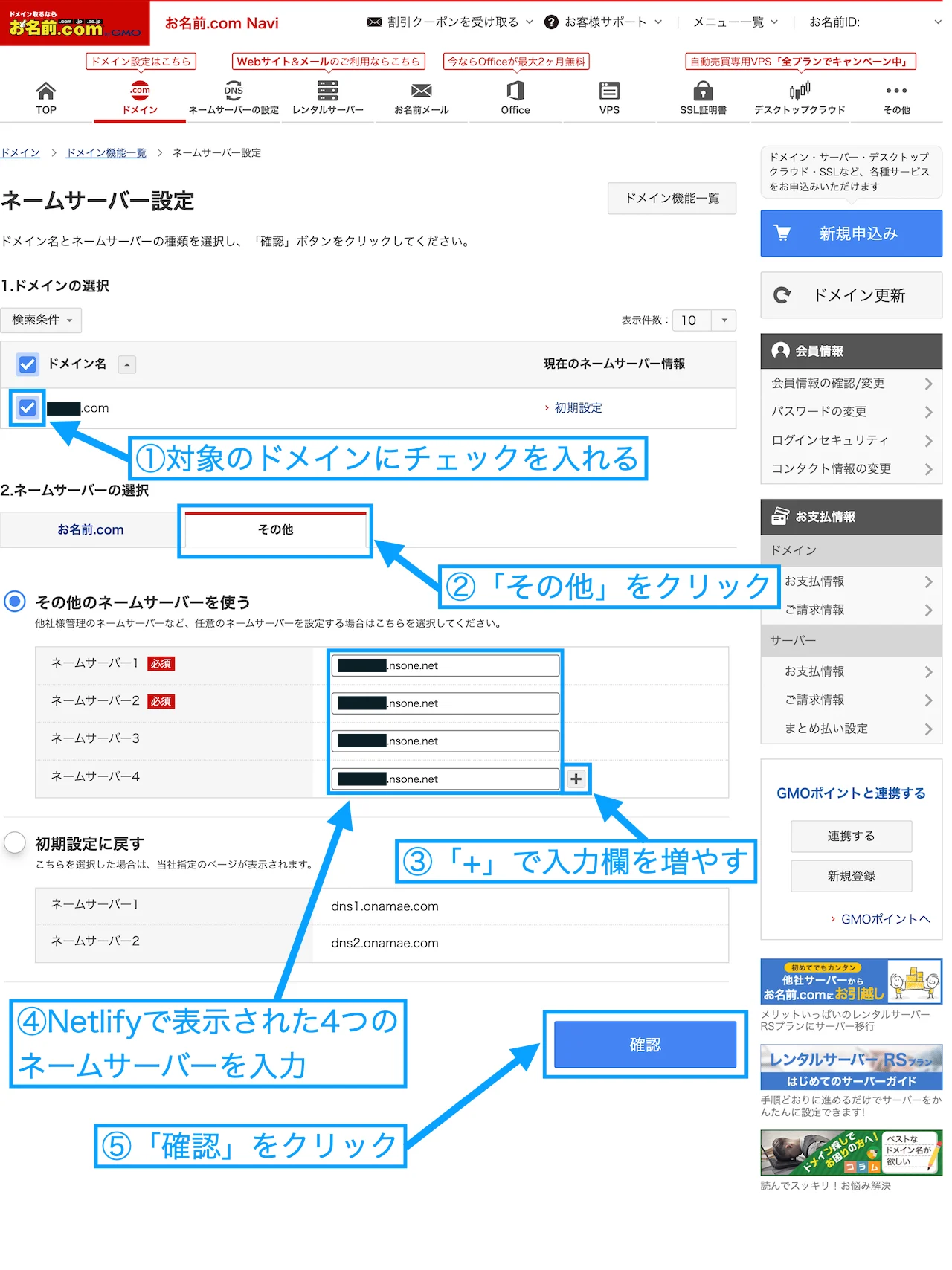The image size is (952, 1270).
Task: Select その他のネームサーバーを使う radio button
Action: 15,602
